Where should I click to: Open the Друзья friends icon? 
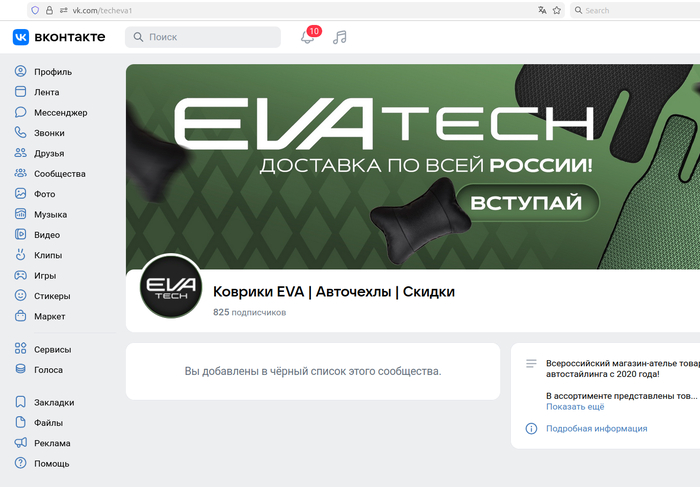21,153
